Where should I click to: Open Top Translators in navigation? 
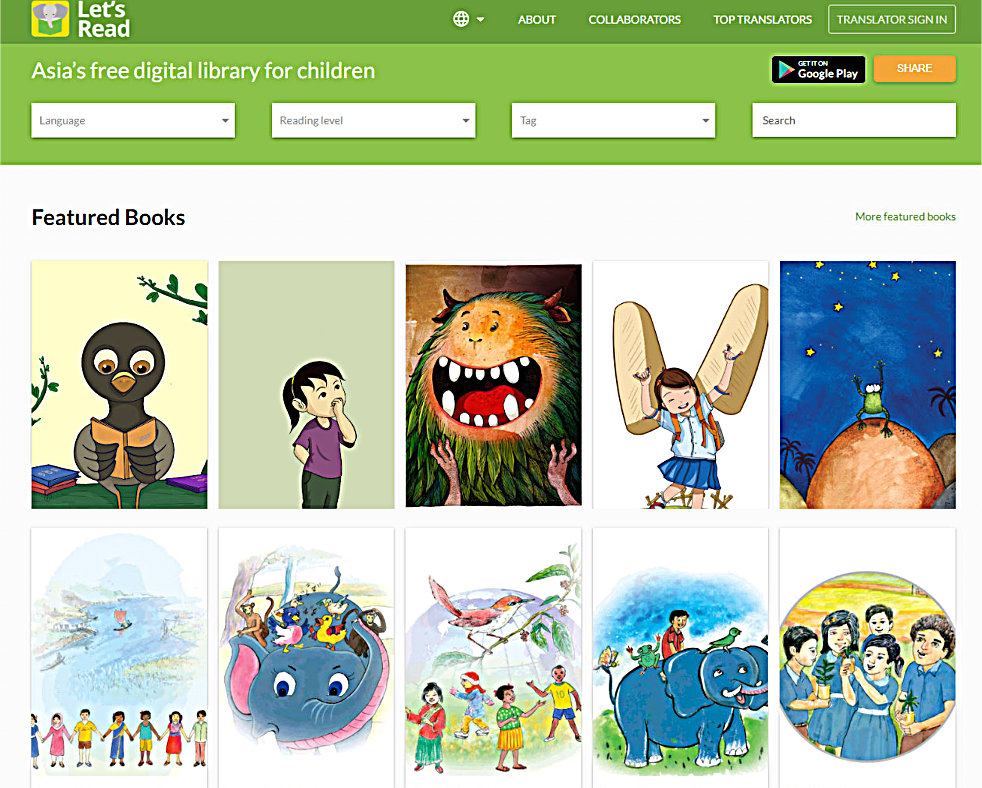pos(762,20)
